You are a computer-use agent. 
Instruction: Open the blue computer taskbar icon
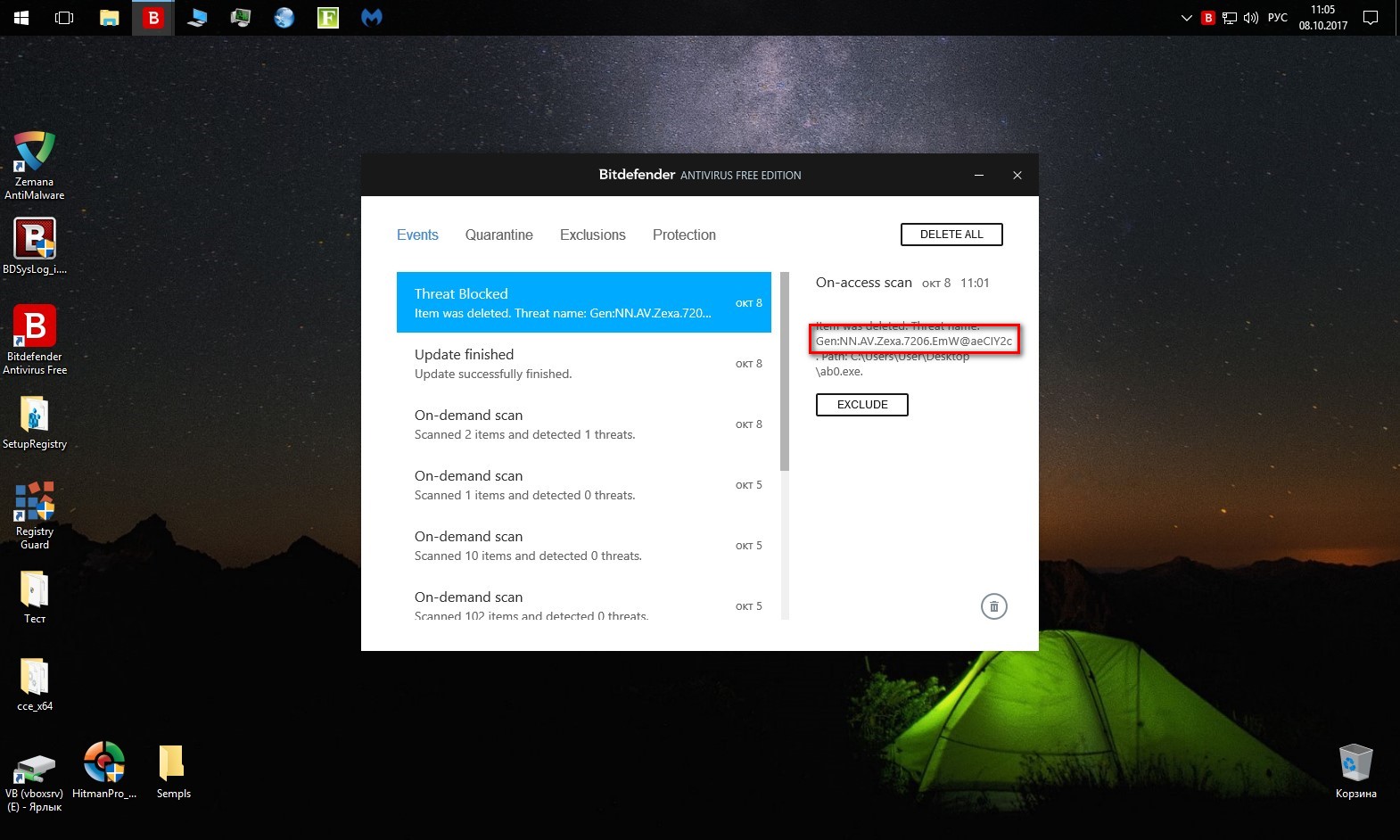[197, 18]
